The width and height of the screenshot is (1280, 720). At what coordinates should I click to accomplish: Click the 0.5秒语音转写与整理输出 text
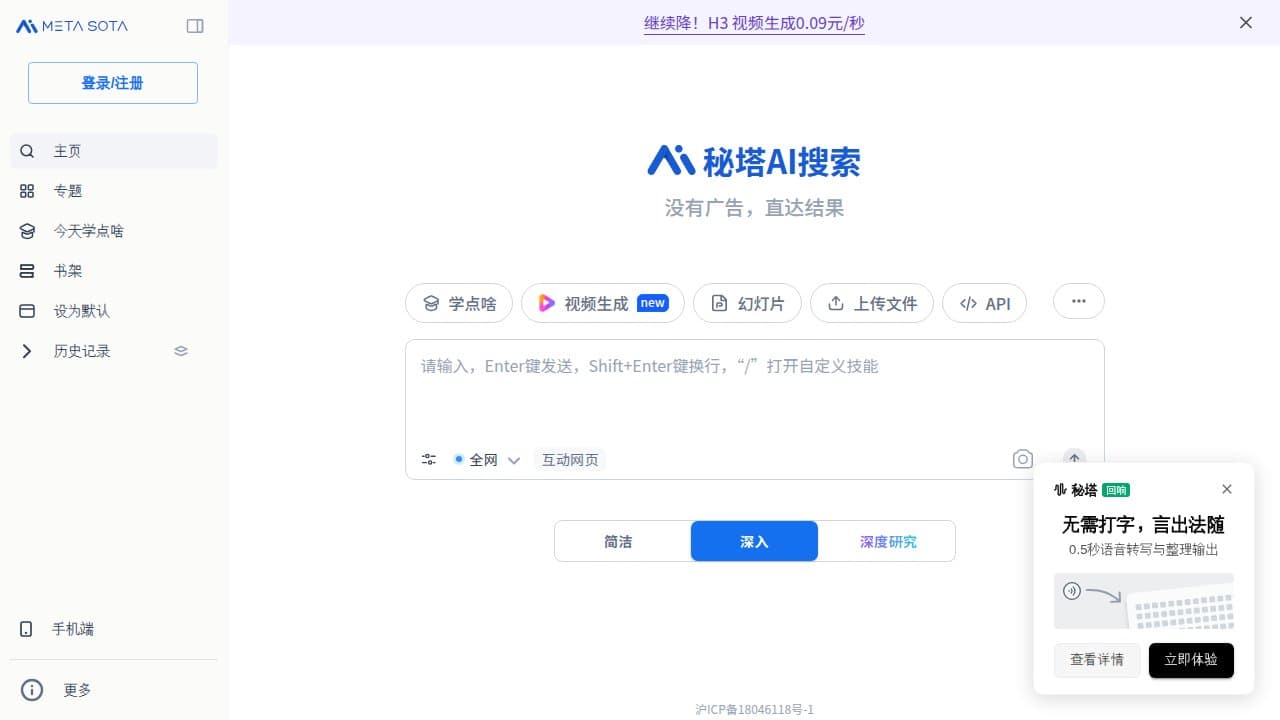[1143, 550]
